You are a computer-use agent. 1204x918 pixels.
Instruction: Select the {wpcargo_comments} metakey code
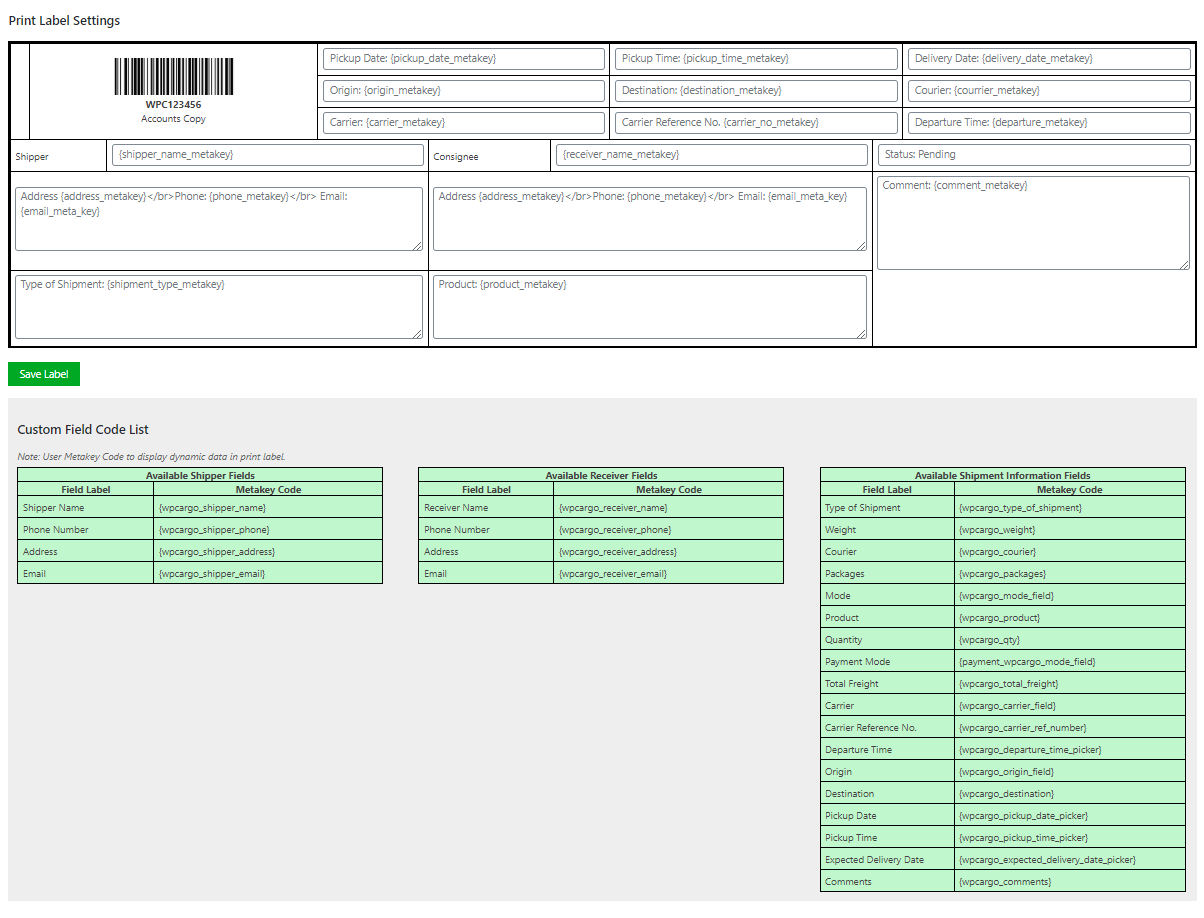coord(1005,882)
